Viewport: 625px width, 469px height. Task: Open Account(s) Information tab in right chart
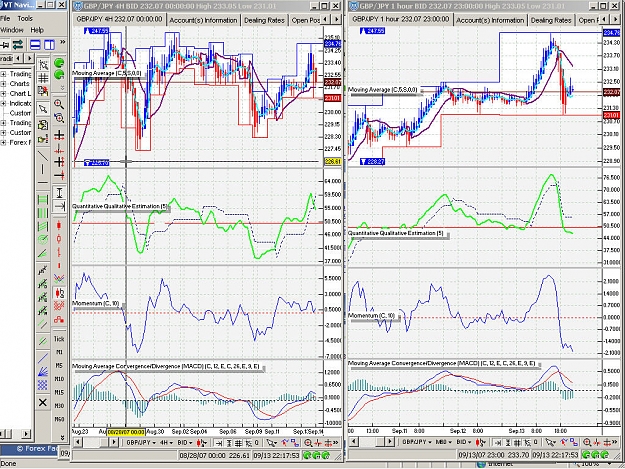coord(490,20)
